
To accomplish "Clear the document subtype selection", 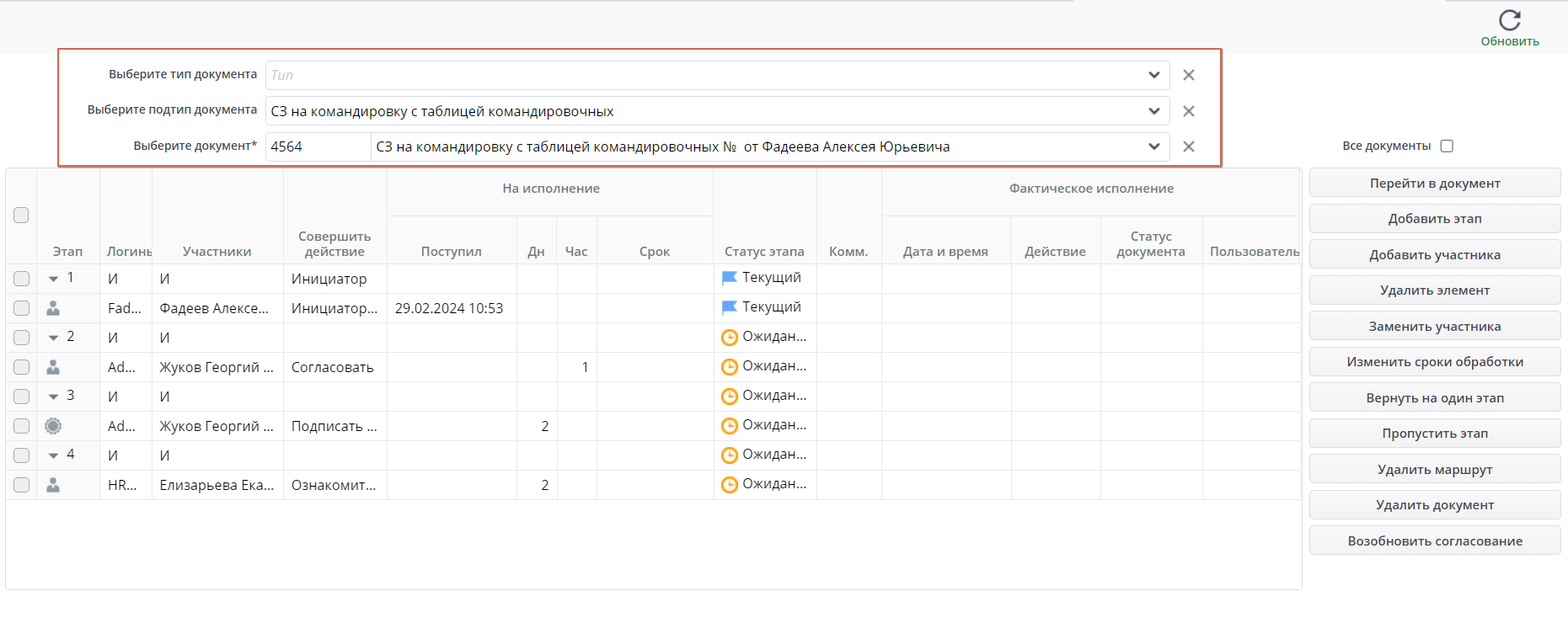I will (x=1188, y=111).
